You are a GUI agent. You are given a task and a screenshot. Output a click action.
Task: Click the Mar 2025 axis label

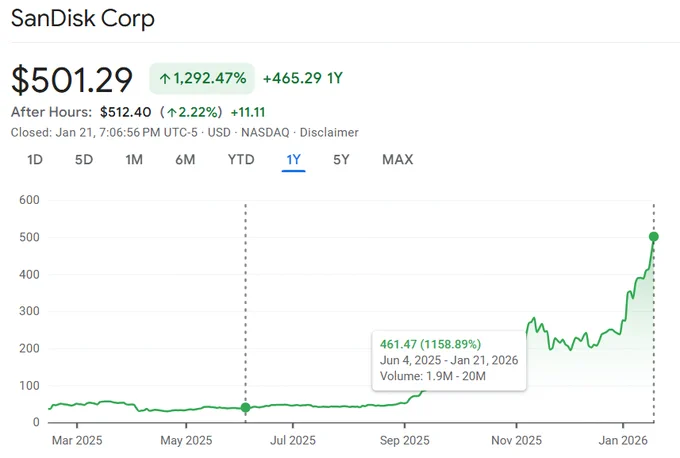click(x=77, y=441)
